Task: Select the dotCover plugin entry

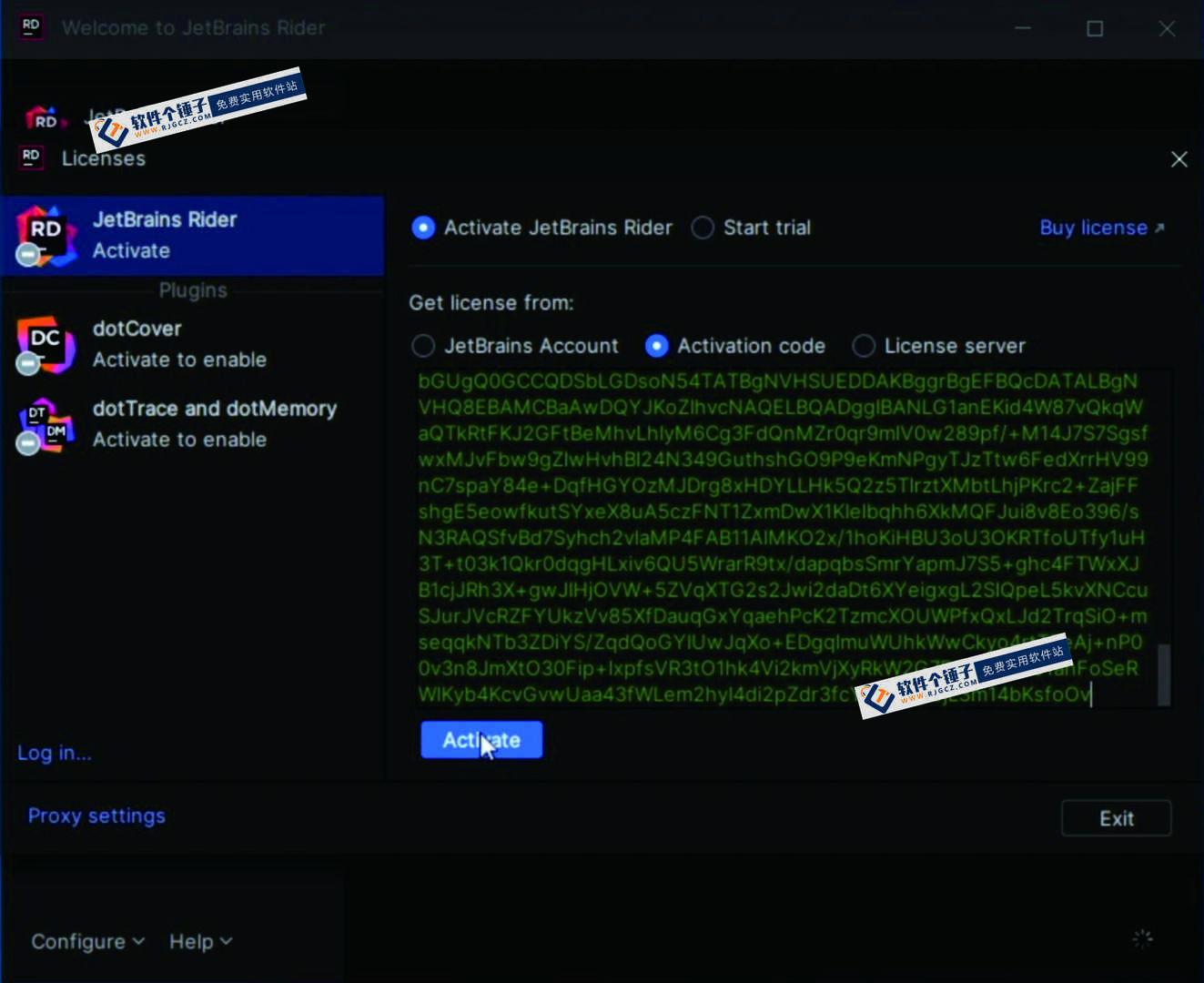Action: (192, 344)
